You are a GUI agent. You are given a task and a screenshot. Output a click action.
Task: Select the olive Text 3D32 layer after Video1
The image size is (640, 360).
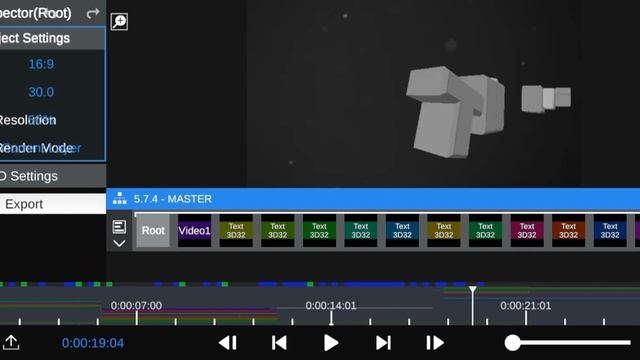(236, 231)
